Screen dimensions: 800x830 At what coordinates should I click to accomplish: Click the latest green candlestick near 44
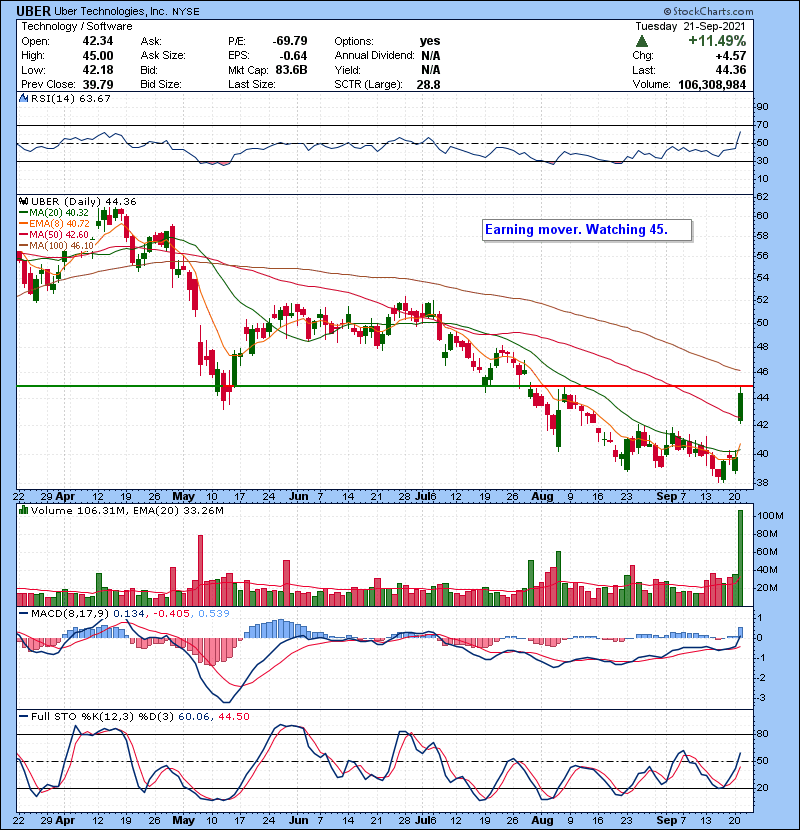(x=740, y=407)
